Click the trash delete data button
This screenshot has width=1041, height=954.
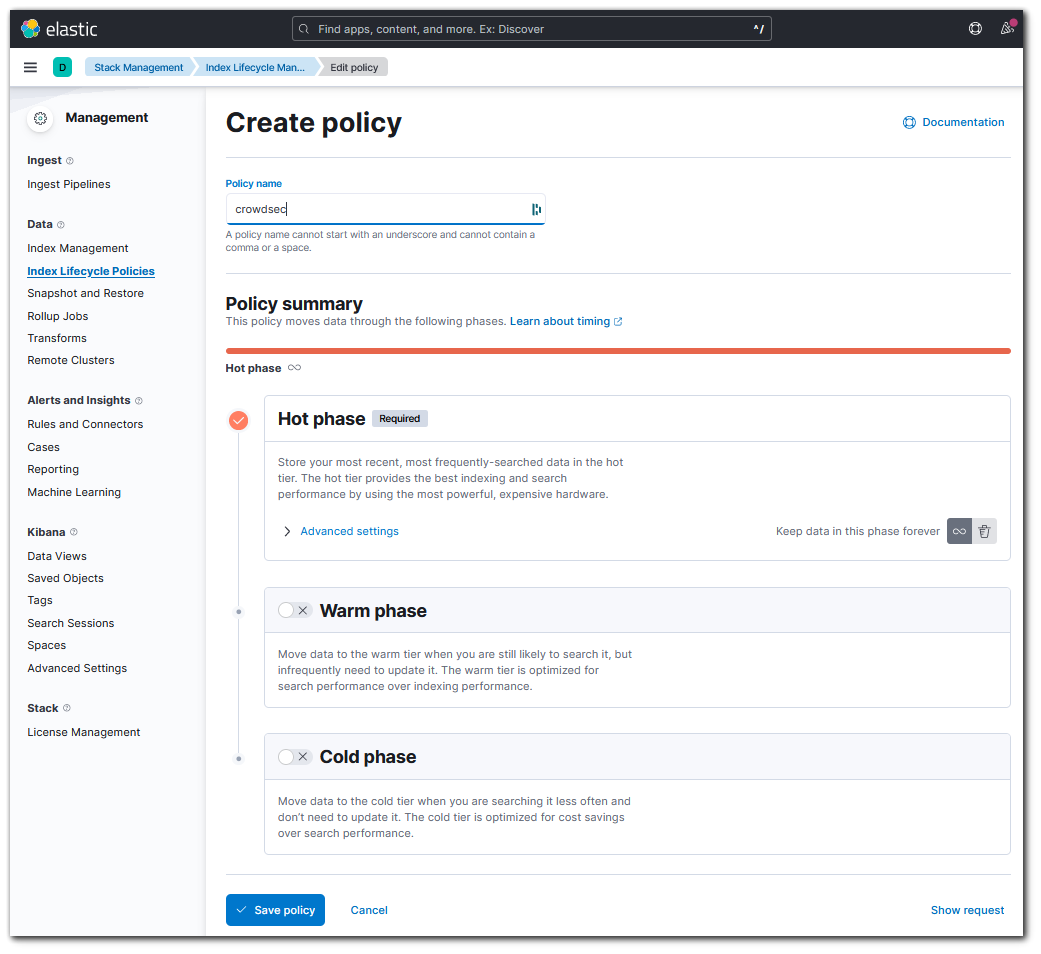(985, 531)
